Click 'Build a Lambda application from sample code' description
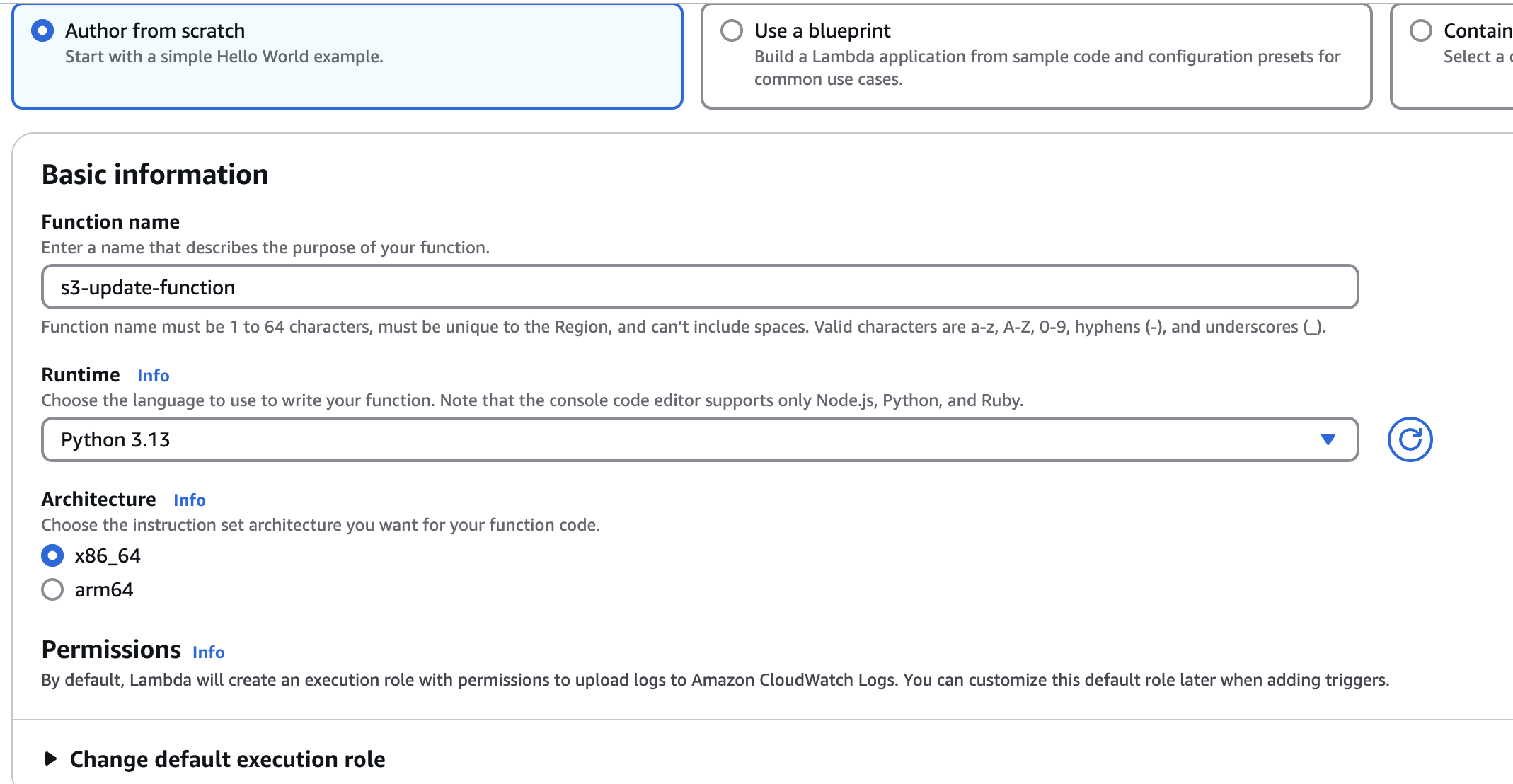 click(1047, 68)
